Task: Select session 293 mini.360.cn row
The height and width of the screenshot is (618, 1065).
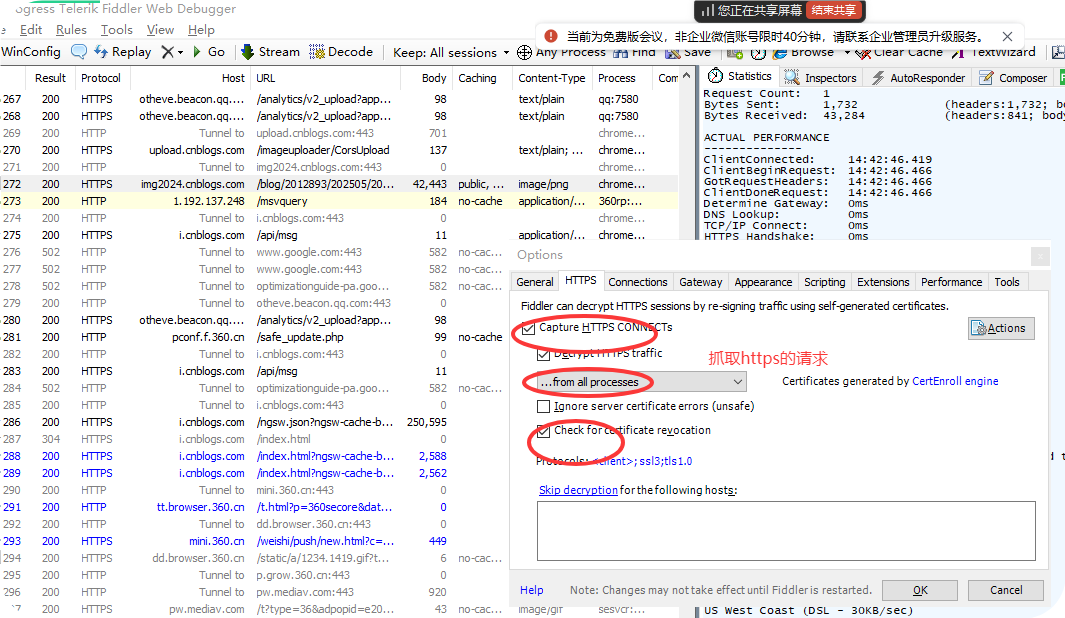Action: coord(338,541)
